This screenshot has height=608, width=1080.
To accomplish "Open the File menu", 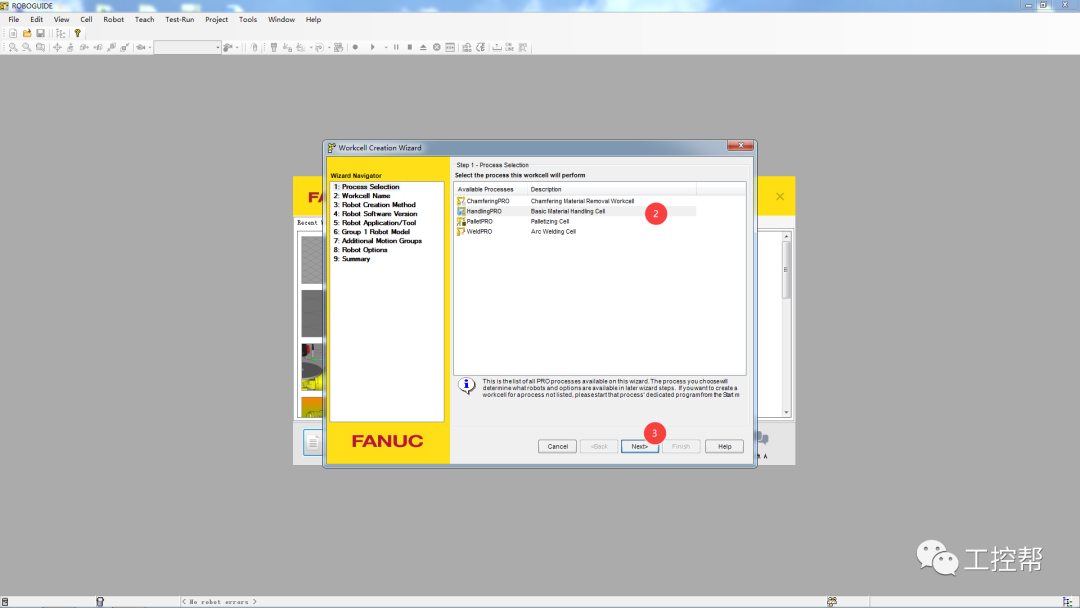I will [14, 19].
